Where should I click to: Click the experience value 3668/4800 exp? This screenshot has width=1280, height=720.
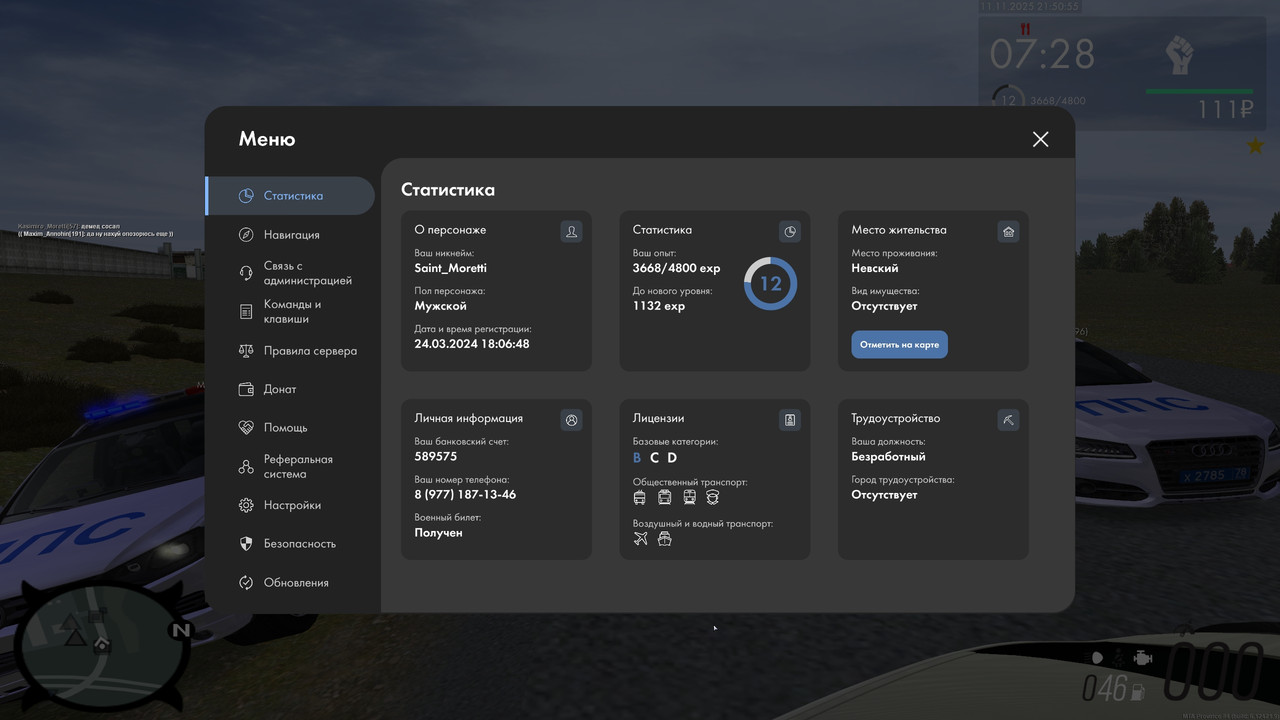[x=677, y=268]
